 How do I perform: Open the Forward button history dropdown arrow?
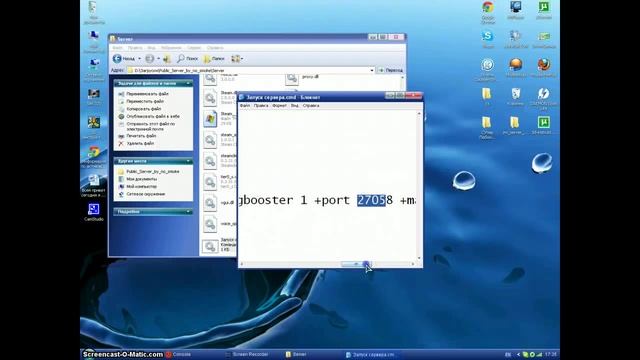158,59
